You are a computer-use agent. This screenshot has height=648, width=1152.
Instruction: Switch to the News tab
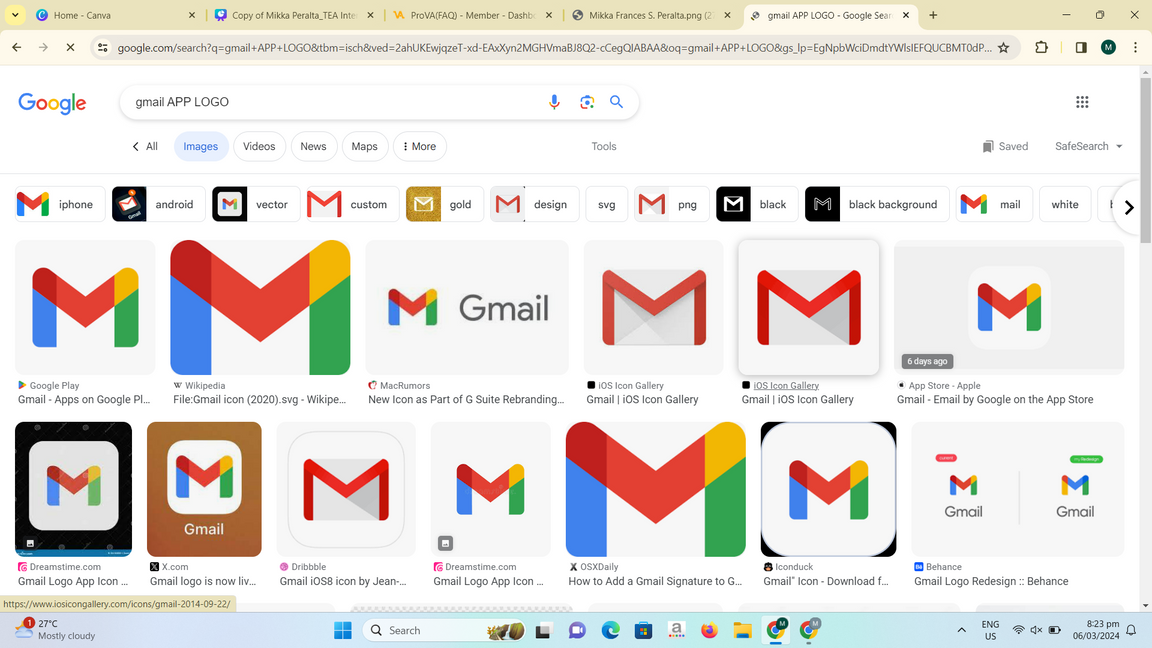click(x=313, y=146)
